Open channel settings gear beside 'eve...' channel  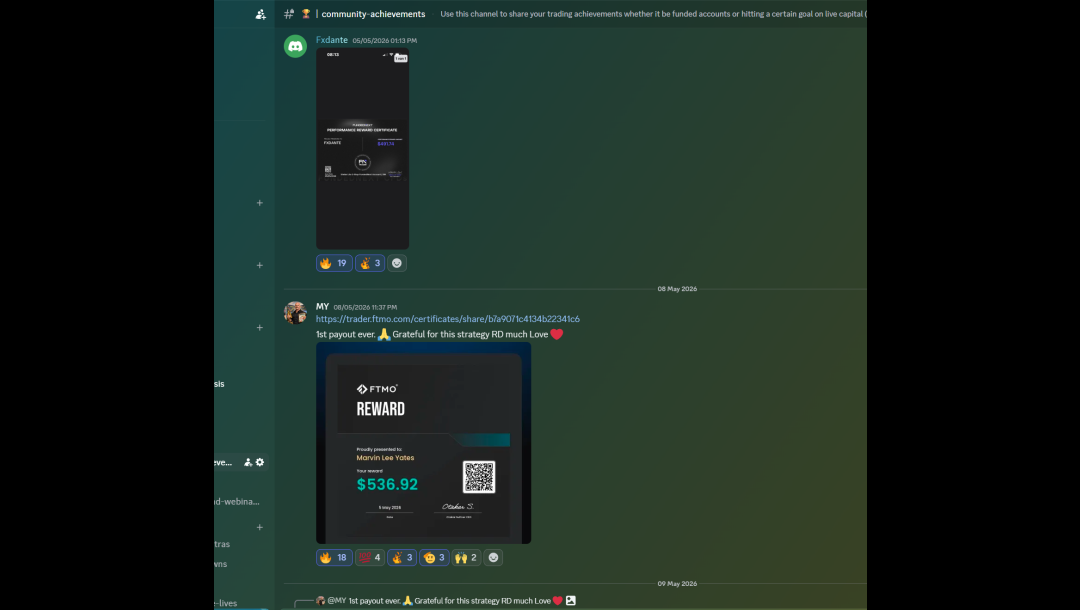260,463
